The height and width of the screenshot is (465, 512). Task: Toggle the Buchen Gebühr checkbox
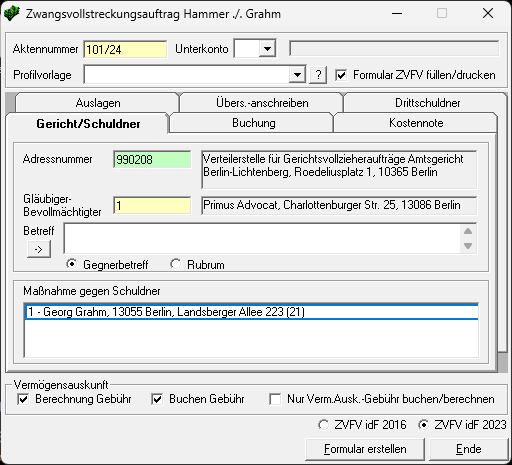[x=157, y=399]
